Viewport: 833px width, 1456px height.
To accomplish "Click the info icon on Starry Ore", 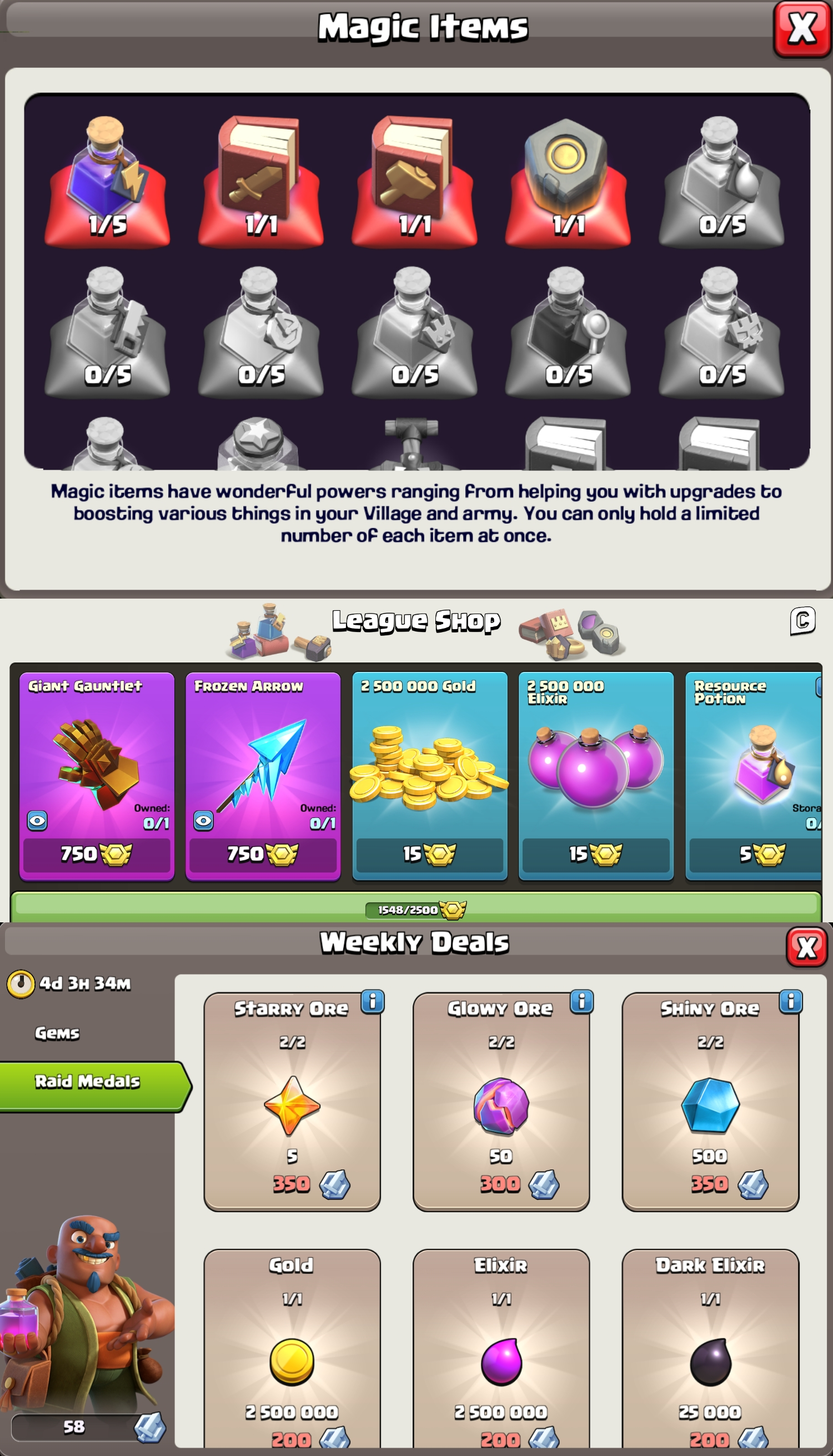I will point(373,1001).
